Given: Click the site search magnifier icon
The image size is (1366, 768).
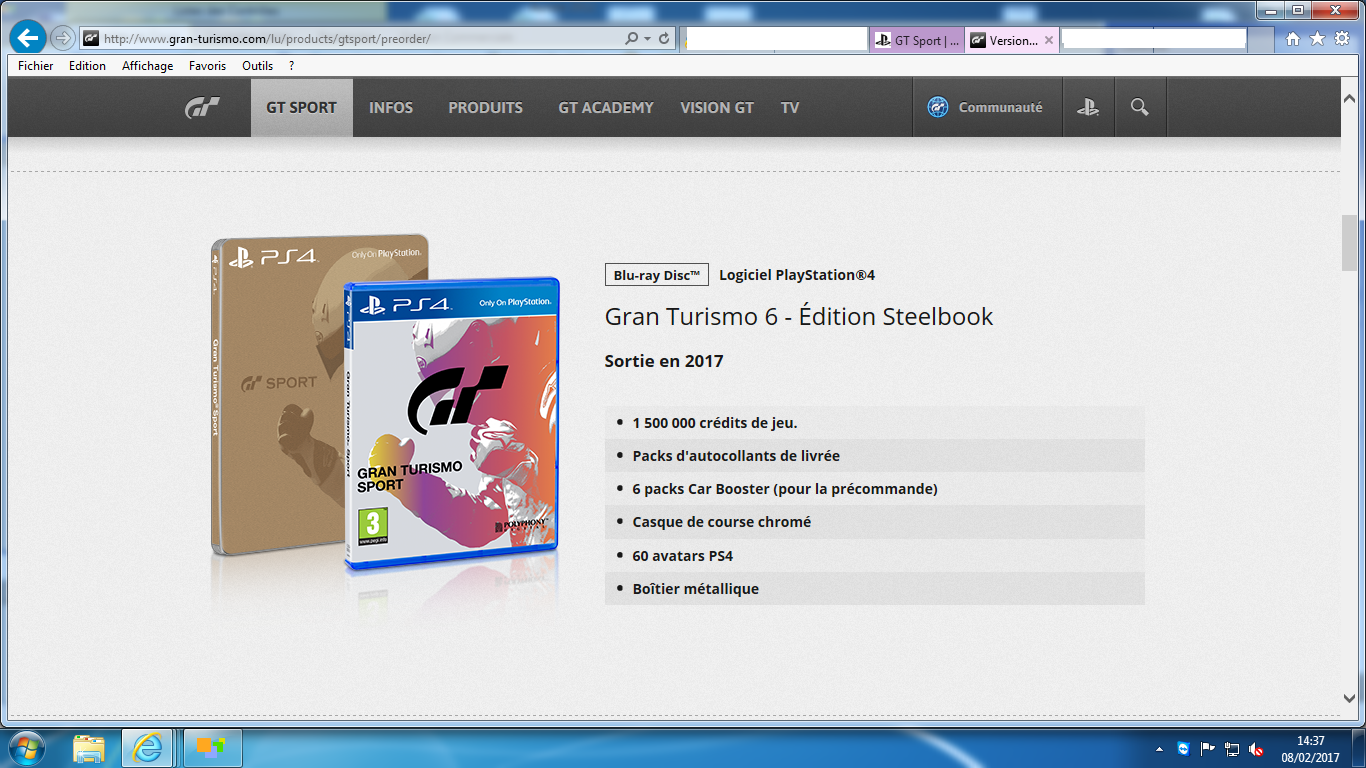Looking at the screenshot, I should pos(1140,107).
